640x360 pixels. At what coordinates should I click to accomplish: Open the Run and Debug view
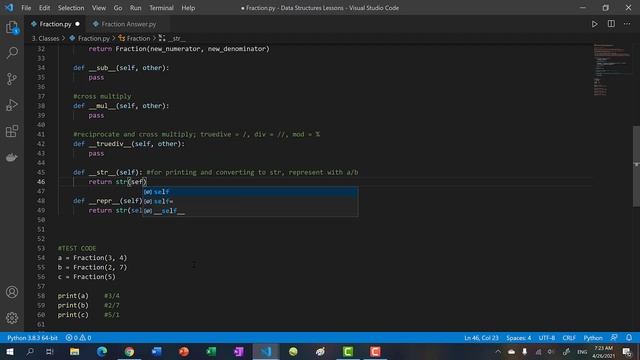pyautogui.click(x=12, y=105)
